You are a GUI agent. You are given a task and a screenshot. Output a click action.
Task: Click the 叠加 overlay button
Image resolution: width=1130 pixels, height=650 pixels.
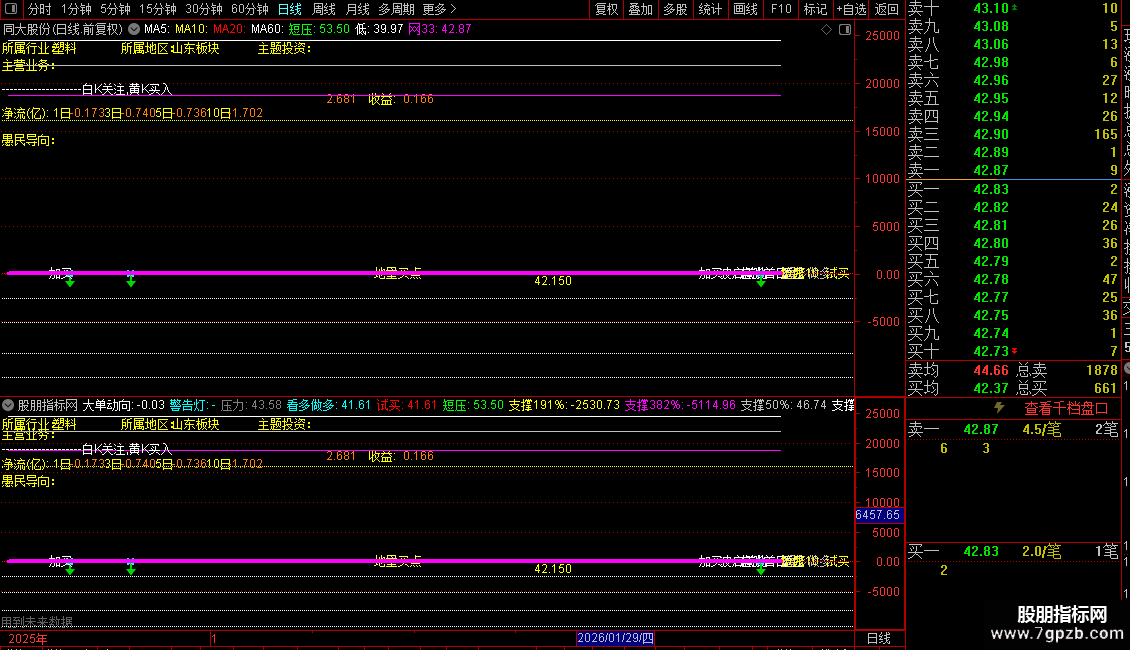point(641,9)
